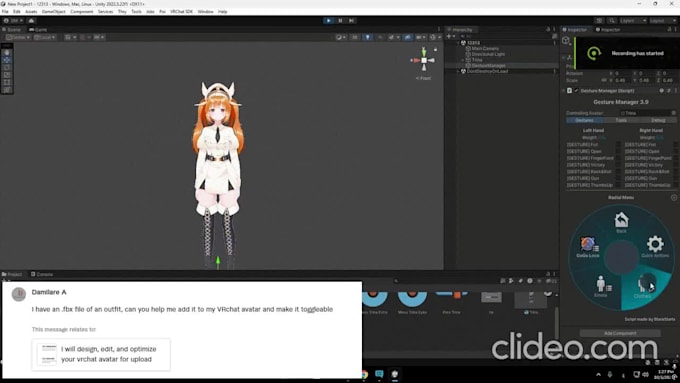This screenshot has width=680, height=383.
Task: Open the cloud services icon in the top toolbar
Action: tap(31, 20)
